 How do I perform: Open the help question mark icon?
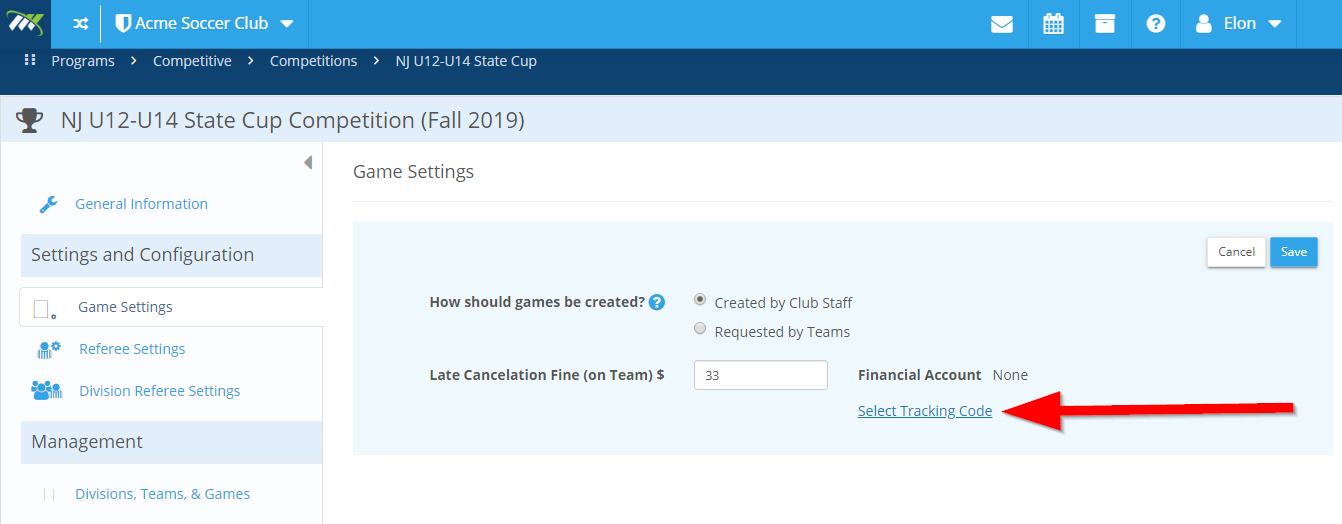pyautogui.click(x=1156, y=24)
